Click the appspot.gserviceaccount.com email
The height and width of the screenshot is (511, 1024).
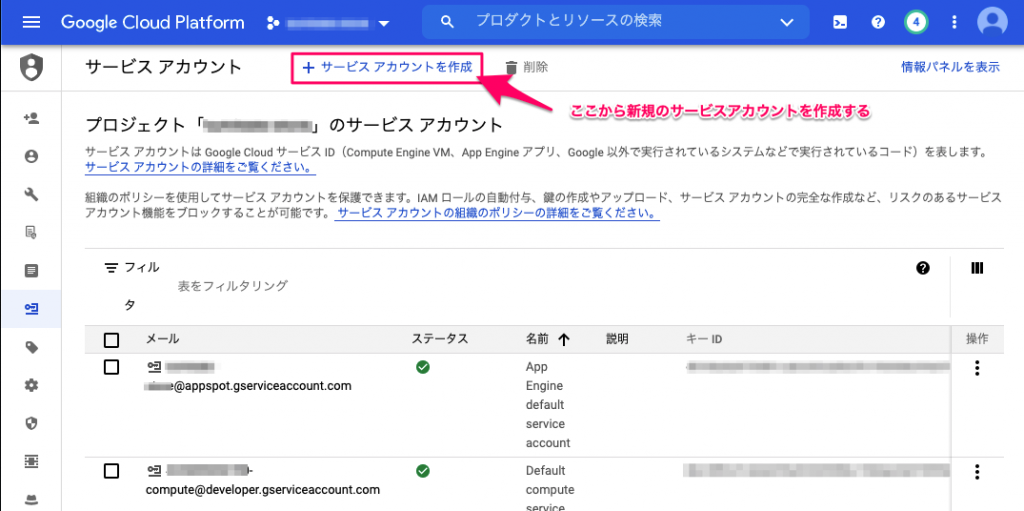point(249,386)
